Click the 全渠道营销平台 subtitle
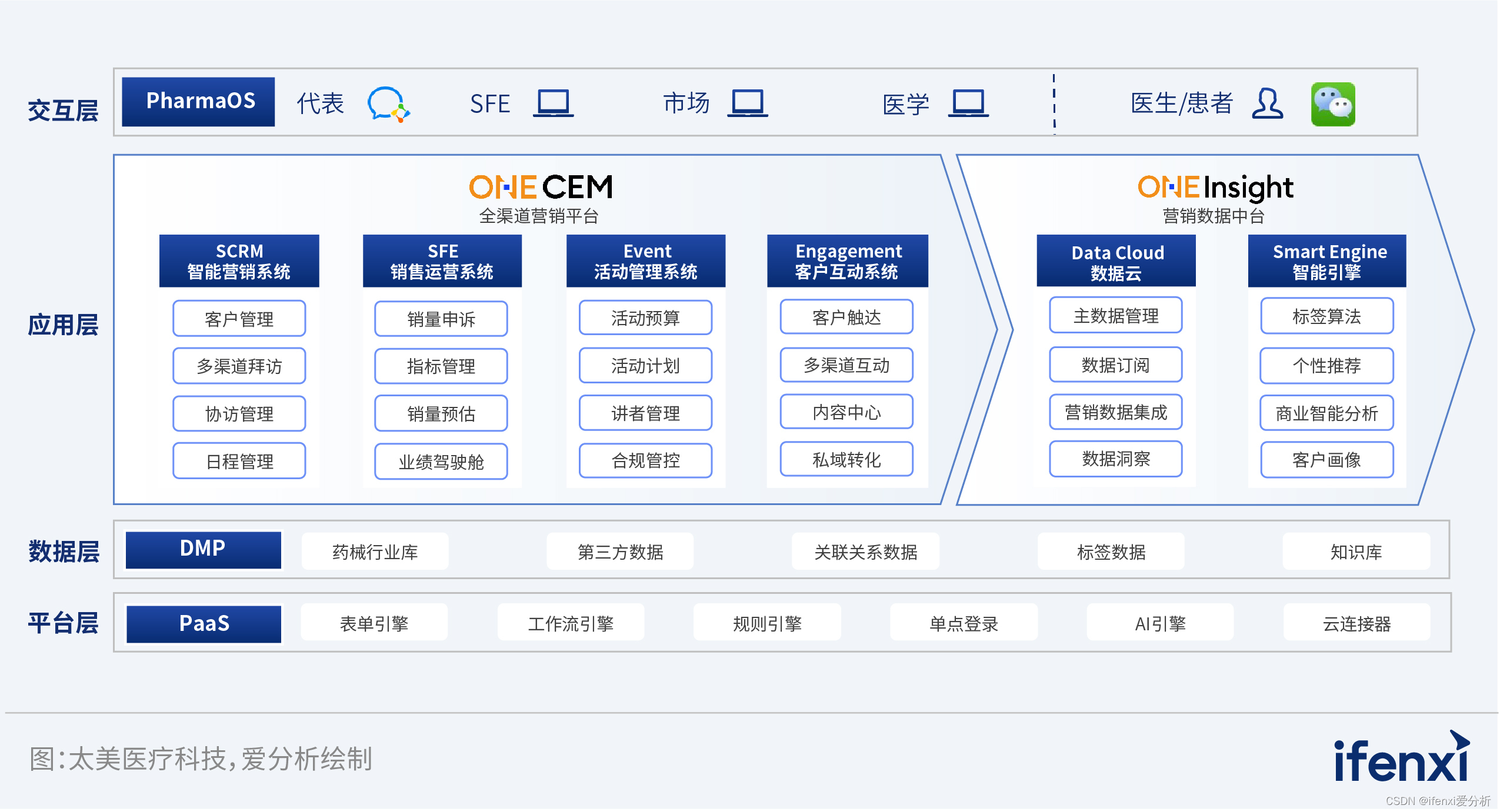 point(539,216)
